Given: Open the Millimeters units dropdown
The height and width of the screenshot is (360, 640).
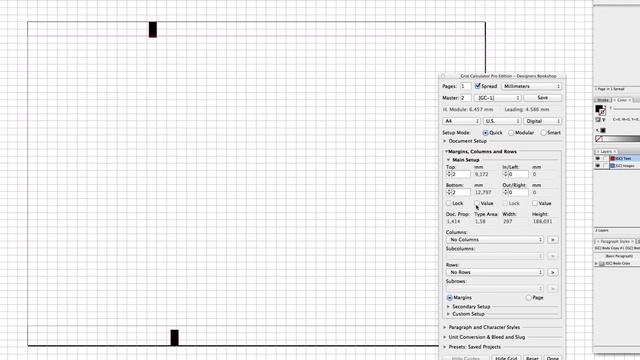Looking at the screenshot, I should (x=531, y=86).
